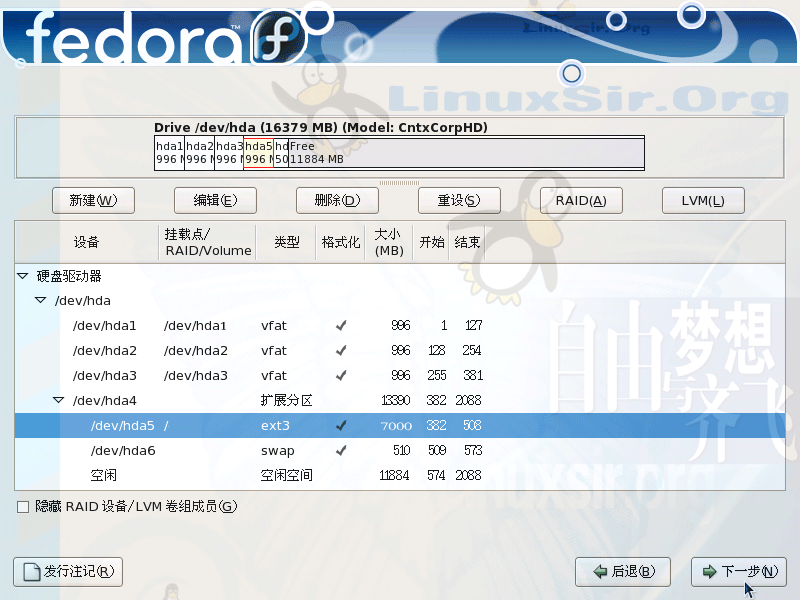Viewport: 800px width, 600px height.
Task: Collapse the /dev/hda tree node
Action: [40, 301]
